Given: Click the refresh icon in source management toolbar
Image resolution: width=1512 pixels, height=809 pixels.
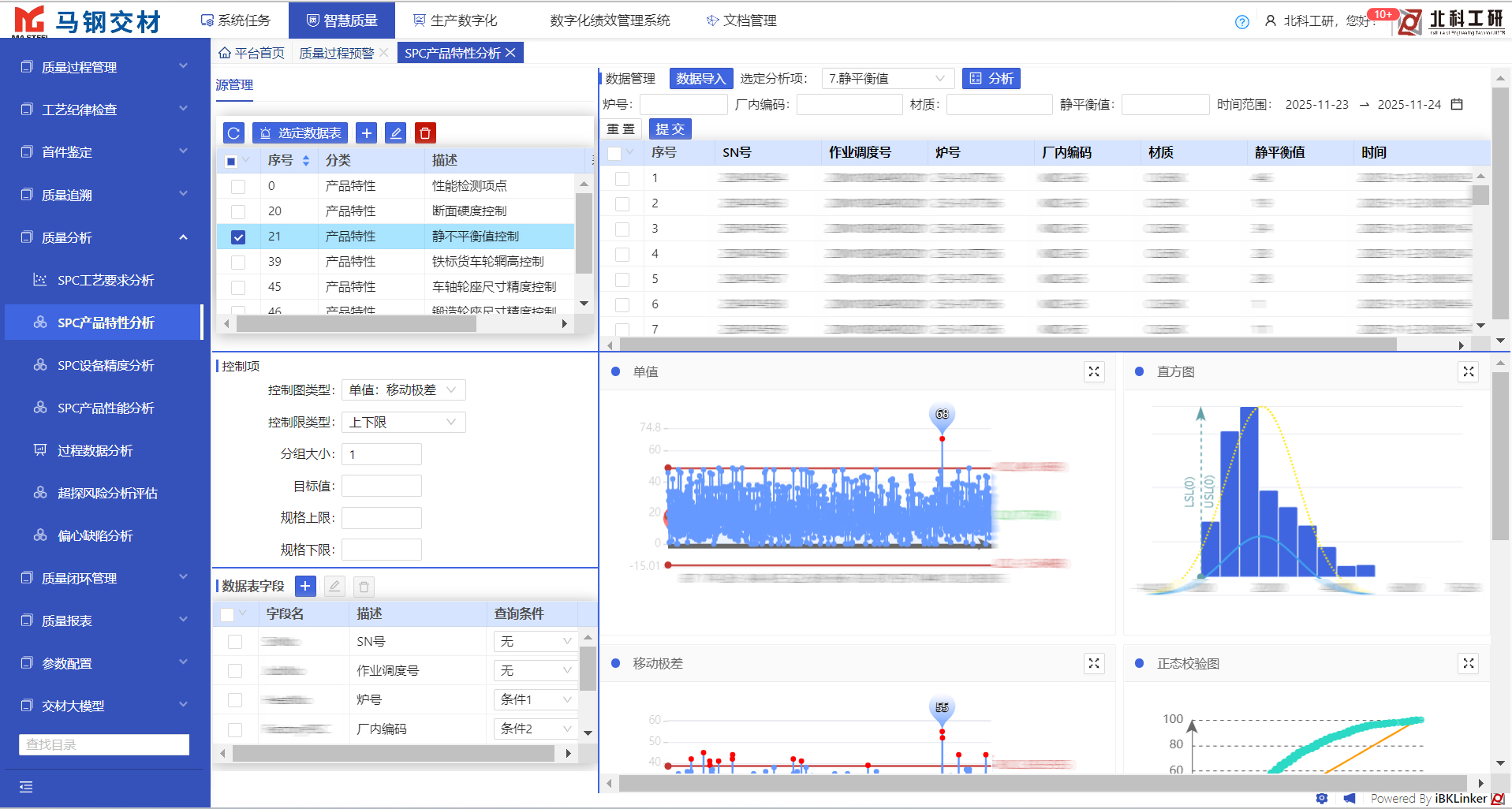Looking at the screenshot, I should coord(233,133).
